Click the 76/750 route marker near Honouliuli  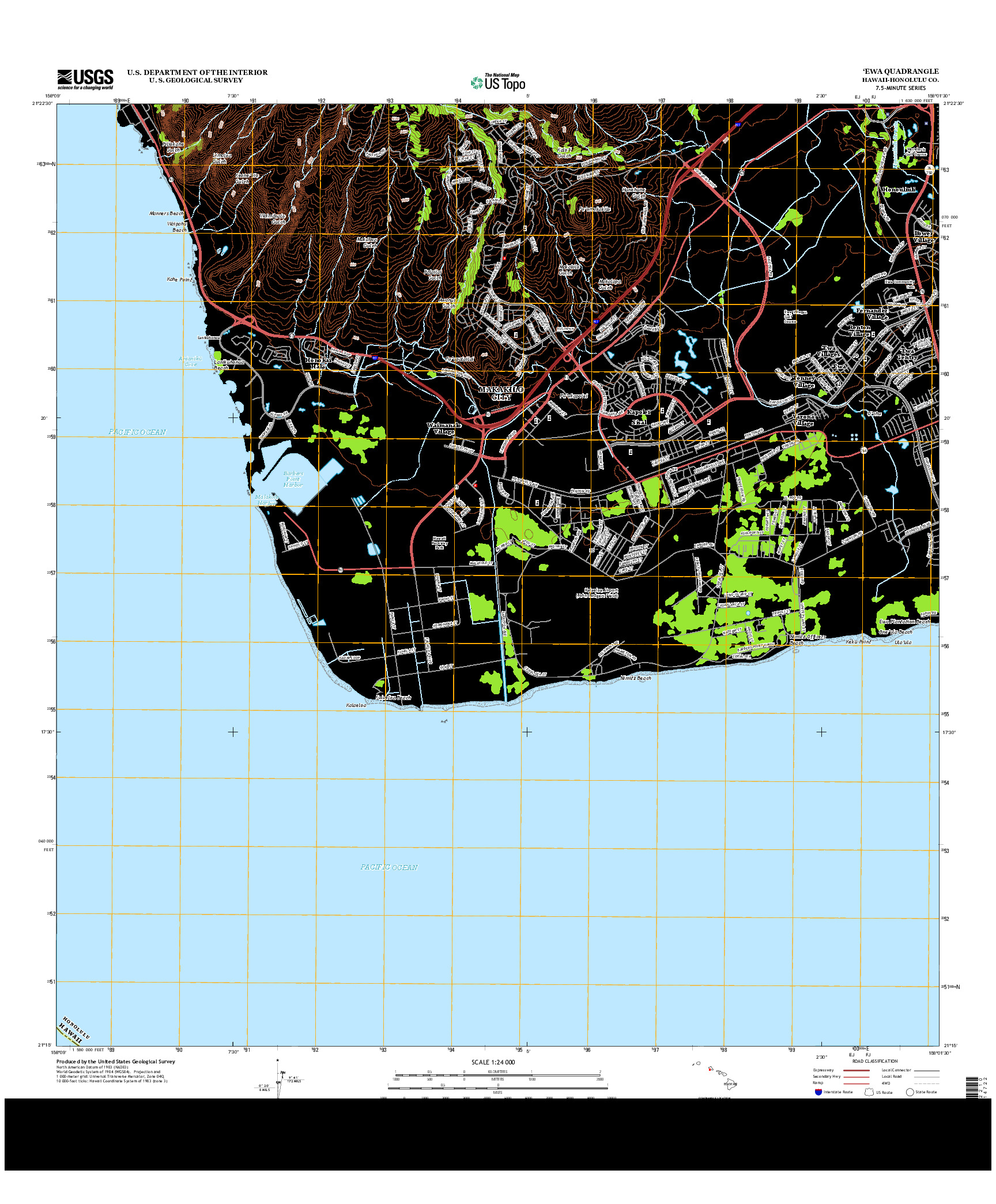coord(929,169)
